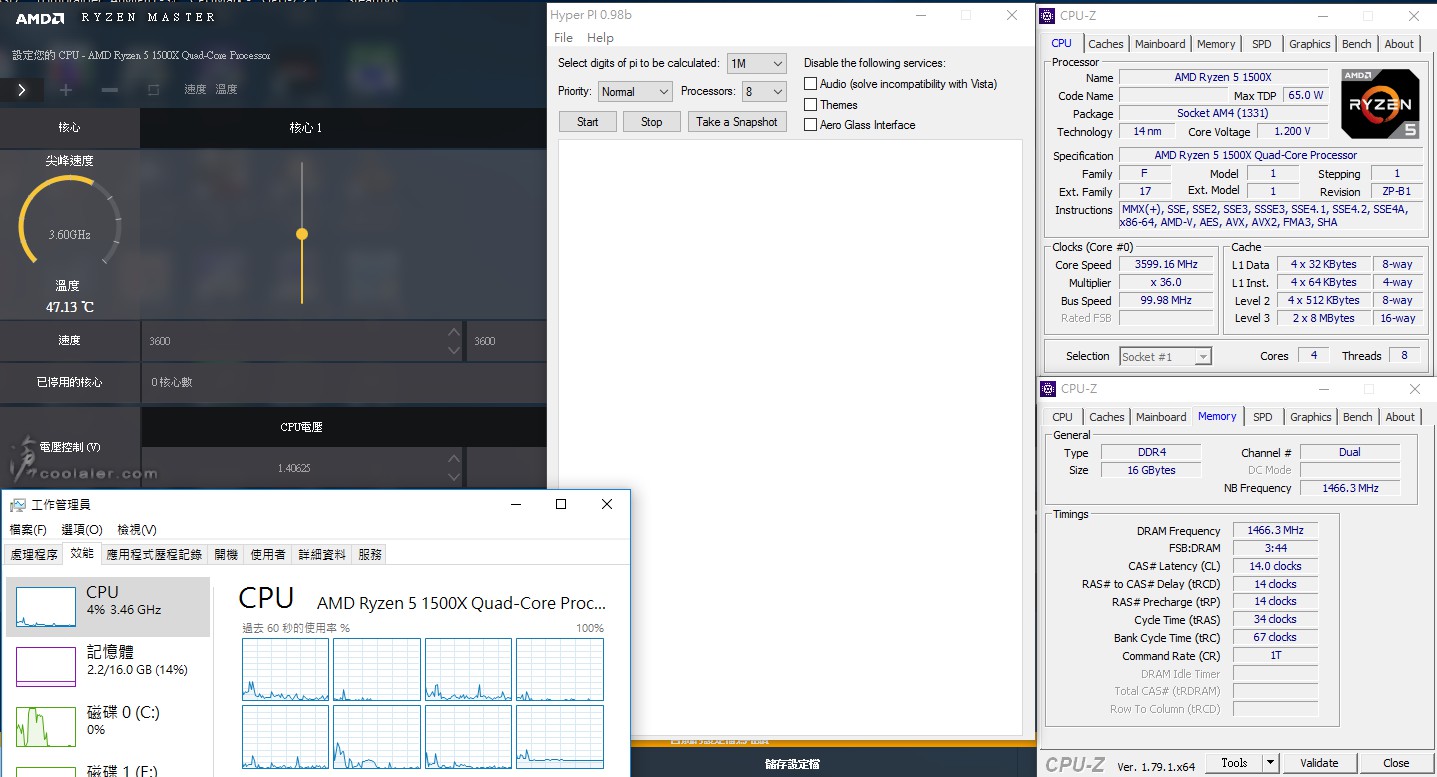This screenshot has width=1437, height=777.
Task: Open Caches tab in upper CPU-Z window
Action: 1106,44
